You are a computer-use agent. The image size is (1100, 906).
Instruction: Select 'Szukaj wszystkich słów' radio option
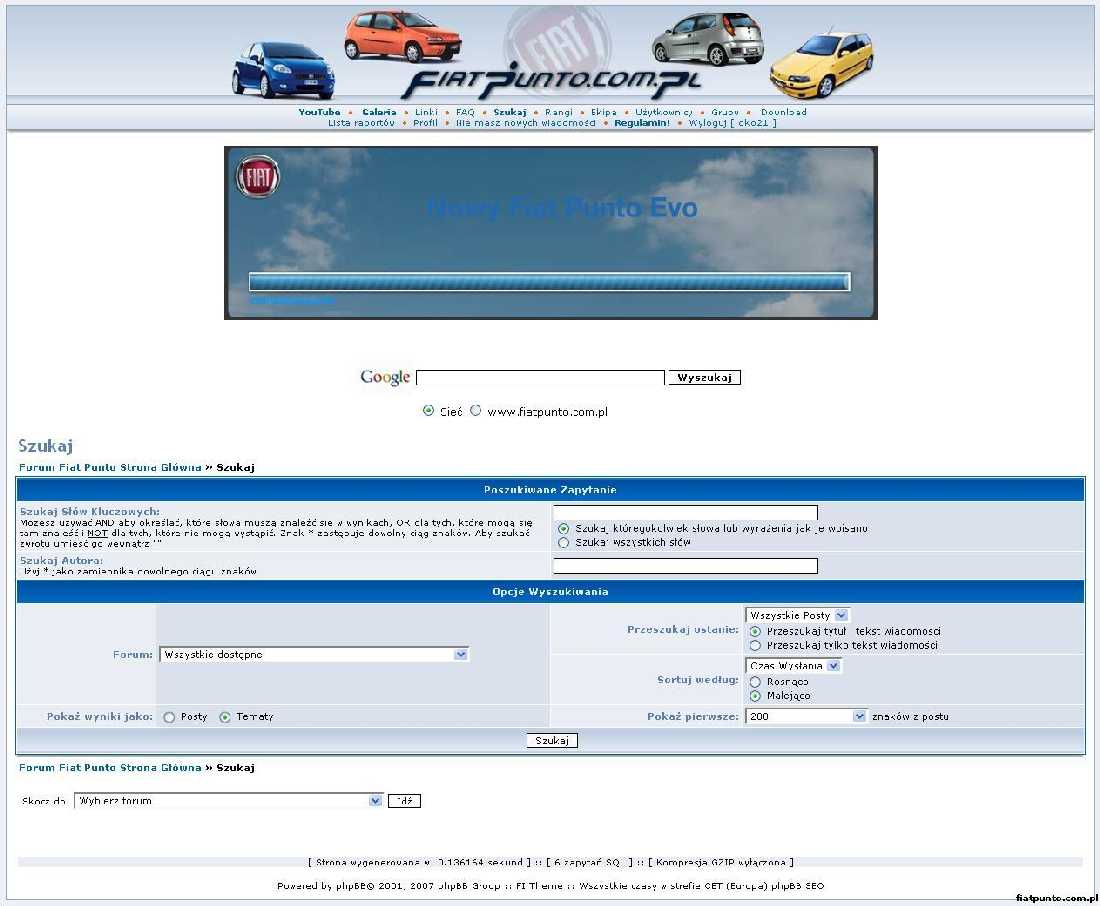(563, 542)
